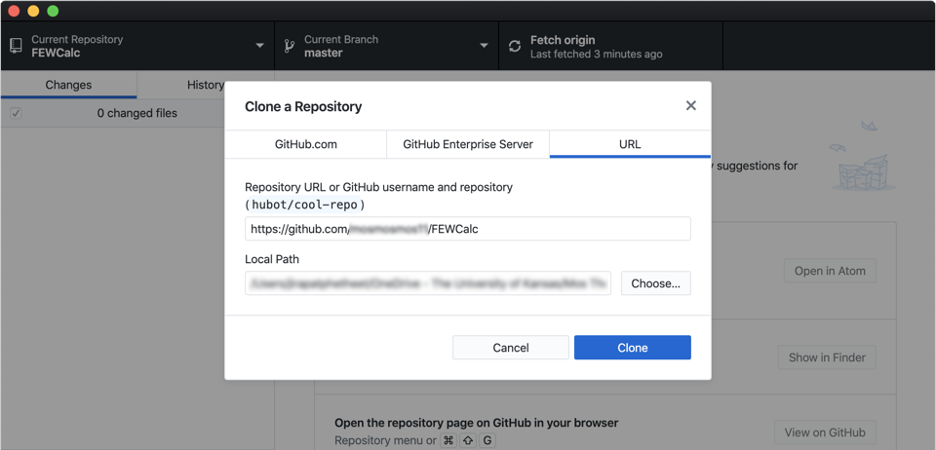Click the G key symbol in Repository menu hint
Image resolution: width=936 pixels, height=450 pixels.
pos(487,441)
